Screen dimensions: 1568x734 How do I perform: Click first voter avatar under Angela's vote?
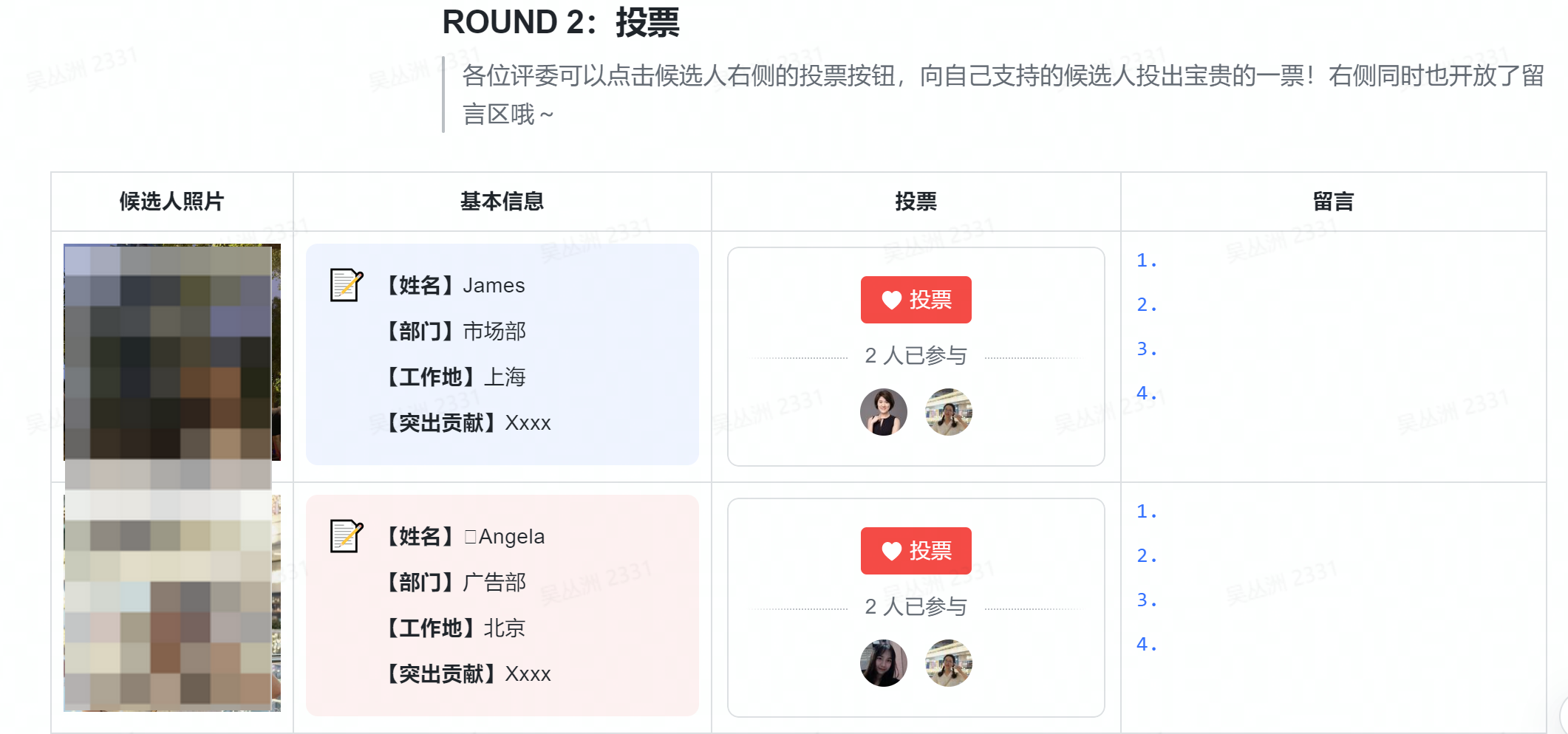click(883, 663)
